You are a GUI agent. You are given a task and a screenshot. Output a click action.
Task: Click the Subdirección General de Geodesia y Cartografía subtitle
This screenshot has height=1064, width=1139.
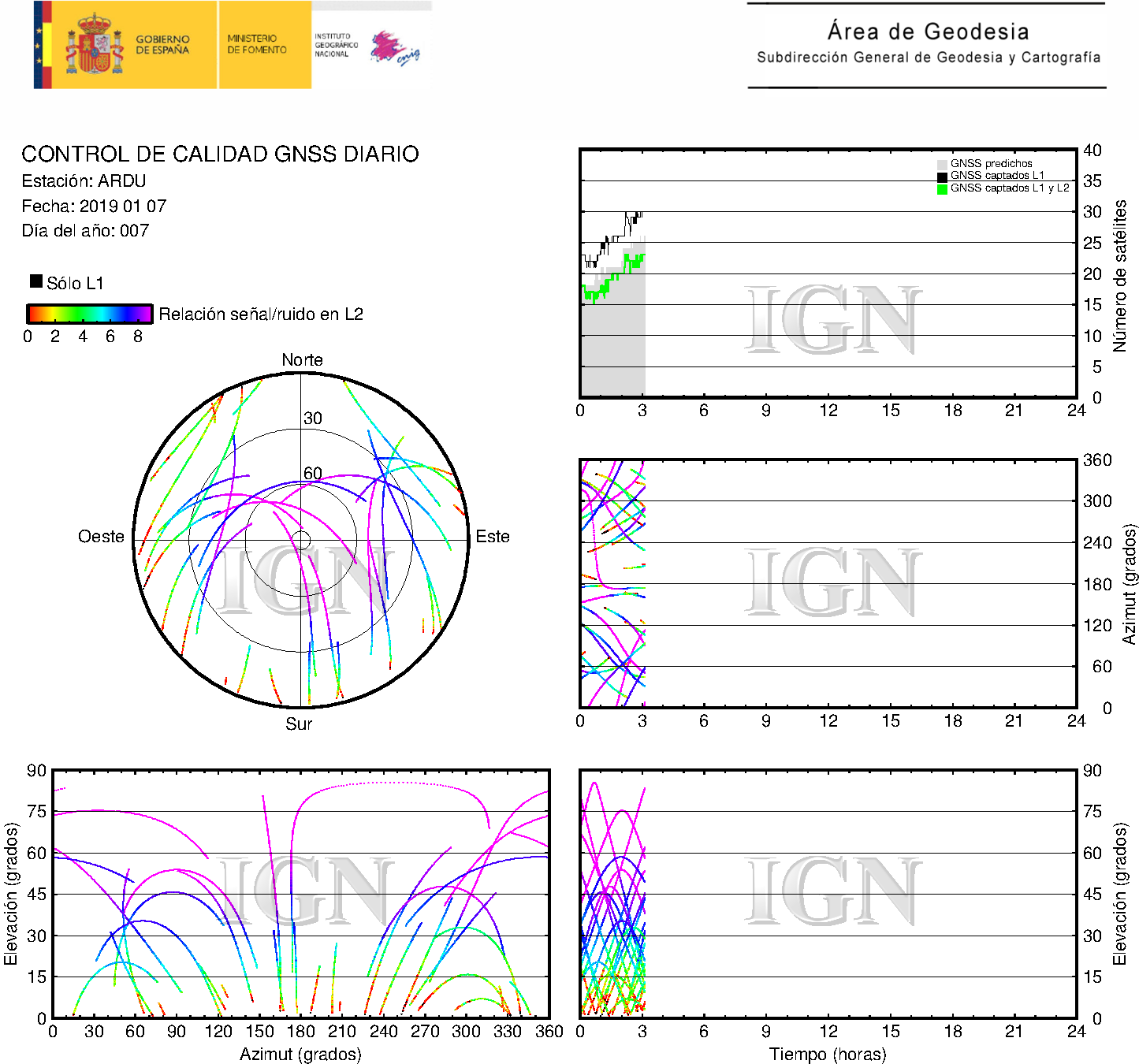928,58
